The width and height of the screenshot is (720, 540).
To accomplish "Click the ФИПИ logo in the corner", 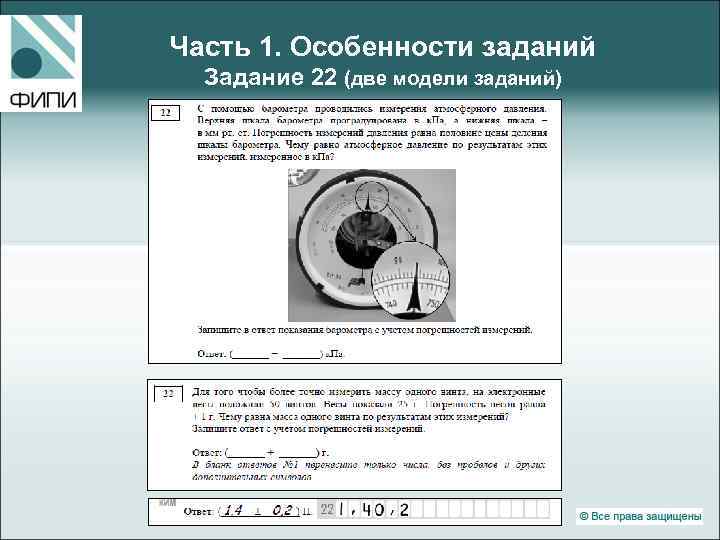I will (41, 63).
